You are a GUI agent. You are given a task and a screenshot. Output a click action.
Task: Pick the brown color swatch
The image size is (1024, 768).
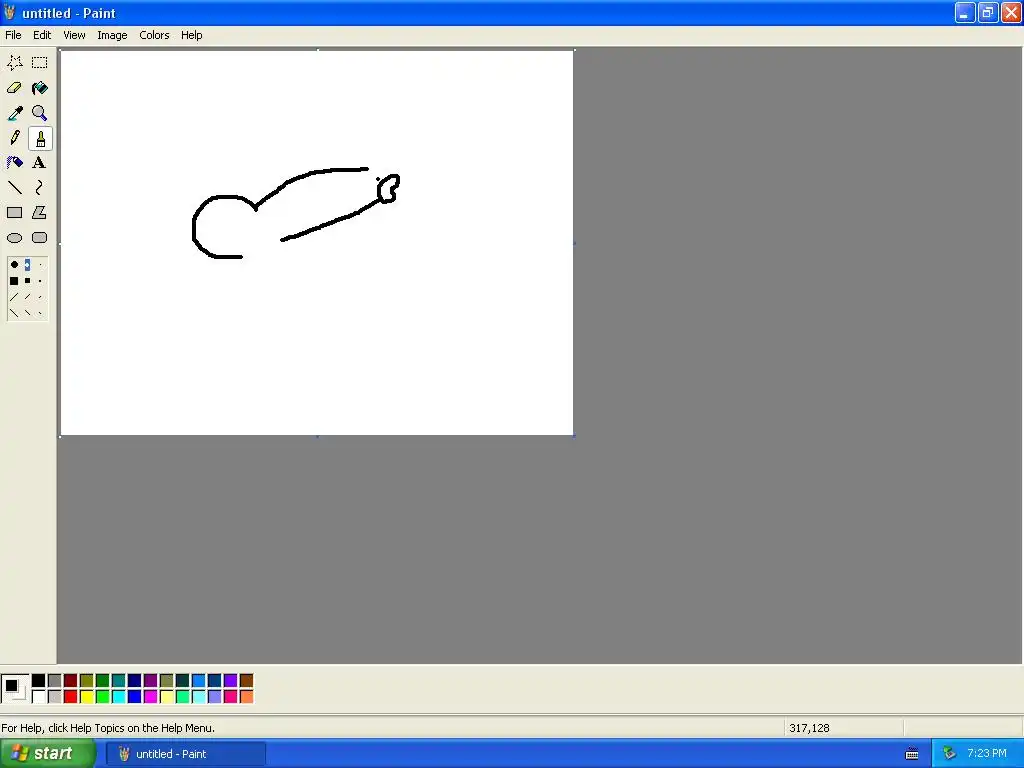click(x=247, y=681)
